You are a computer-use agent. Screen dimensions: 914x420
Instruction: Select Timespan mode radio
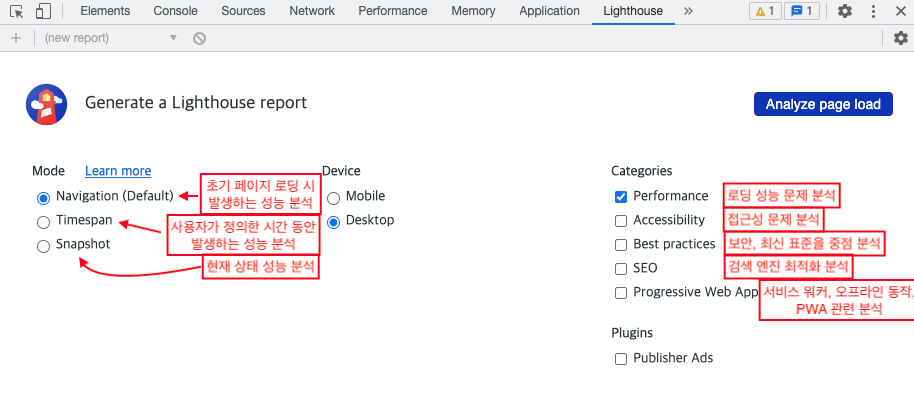[43, 222]
